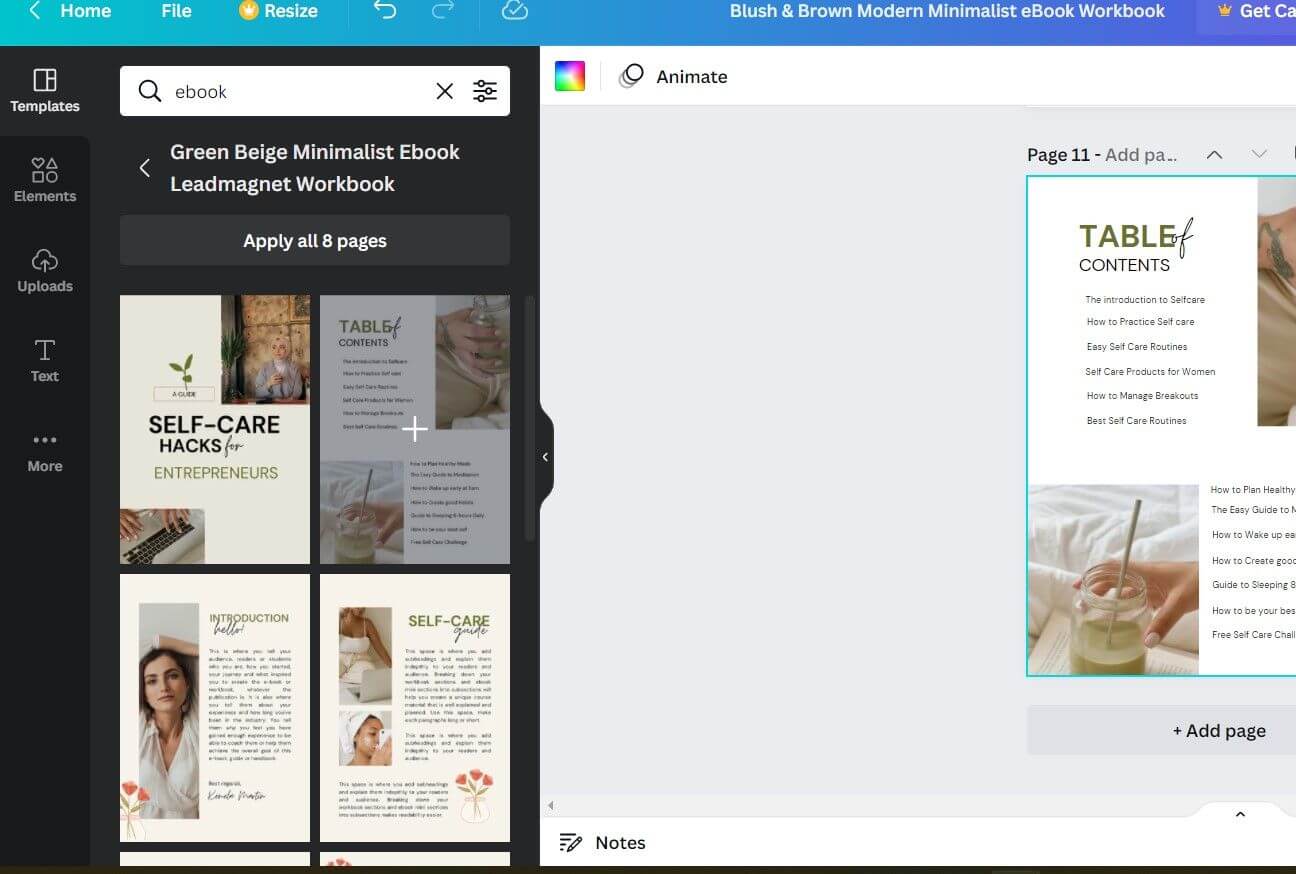This screenshot has width=1296, height=874.
Task: Open the File menu
Action: click(x=175, y=11)
